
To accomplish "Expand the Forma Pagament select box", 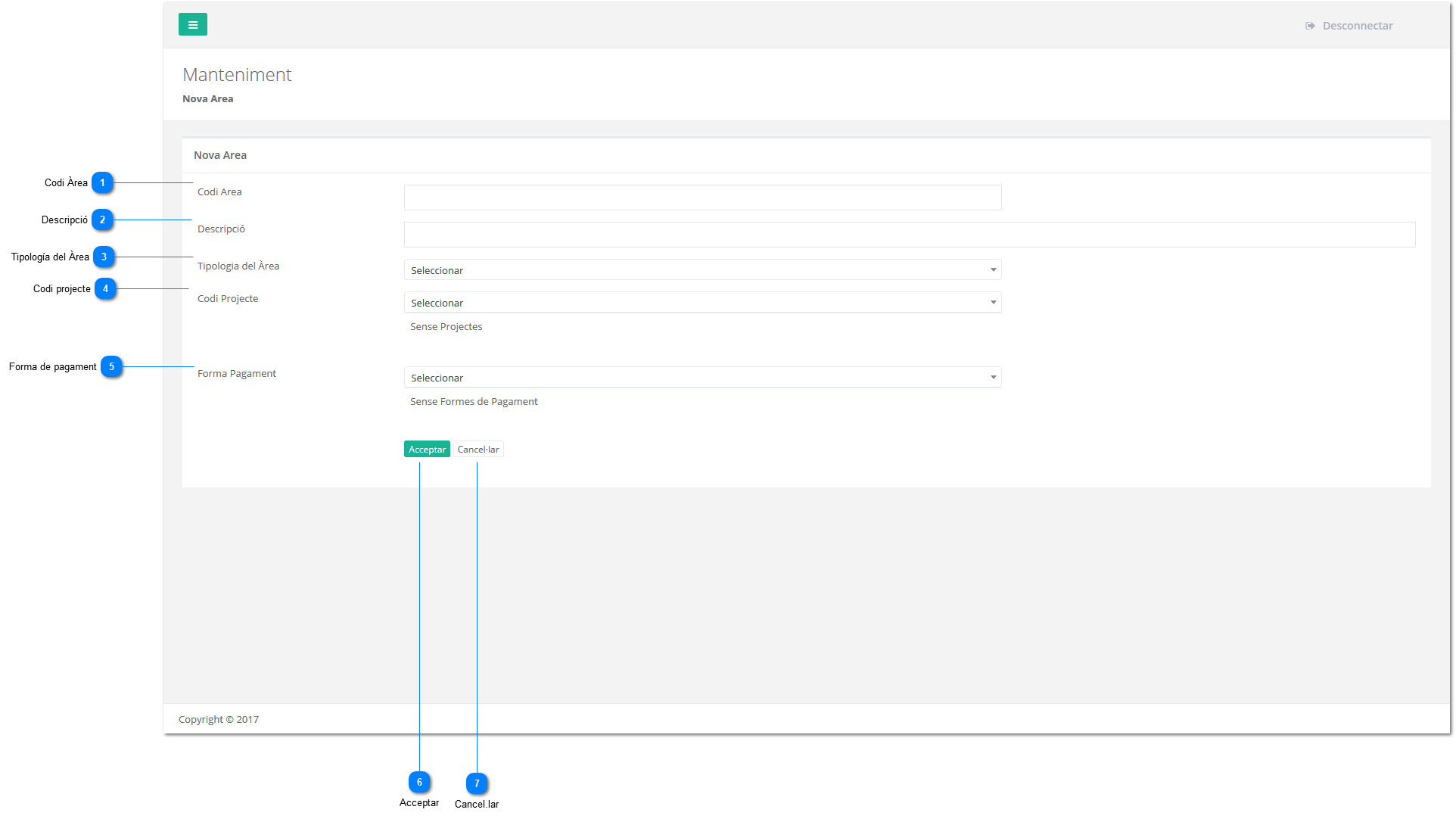I will coord(702,378).
